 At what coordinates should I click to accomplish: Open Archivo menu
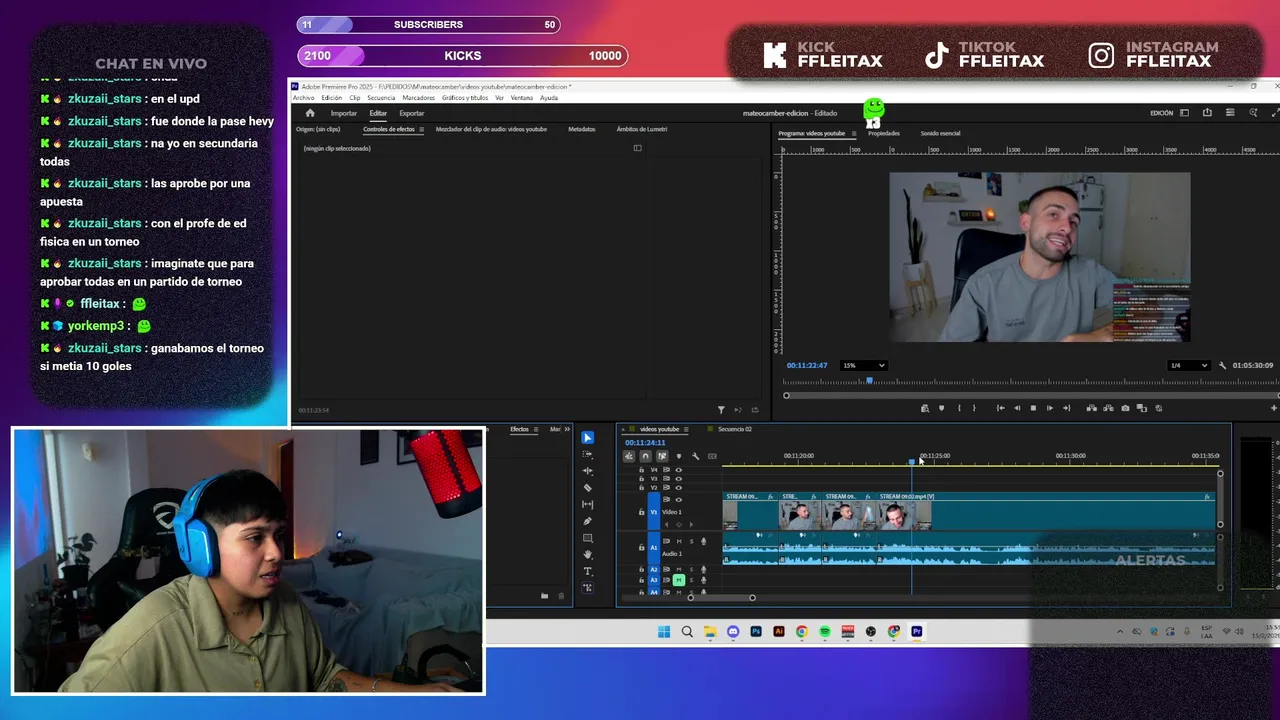(x=303, y=98)
